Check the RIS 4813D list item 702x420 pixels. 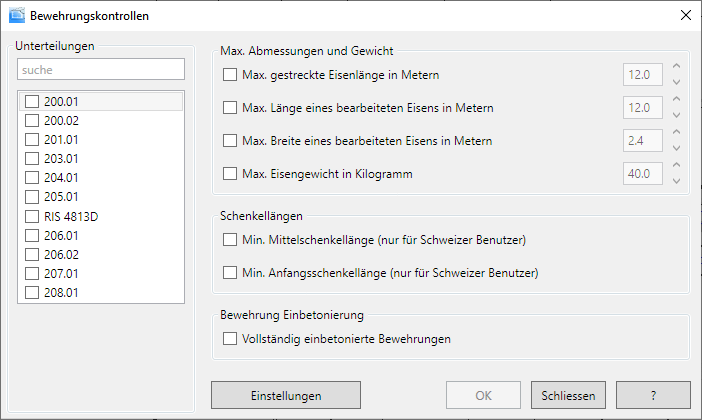click(x=33, y=216)
